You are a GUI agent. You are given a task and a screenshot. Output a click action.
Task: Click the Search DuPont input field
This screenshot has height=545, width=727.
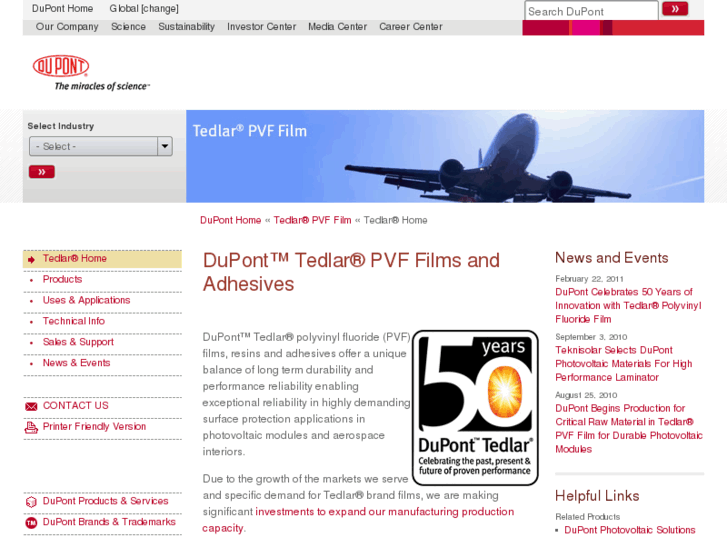point(591,11)
